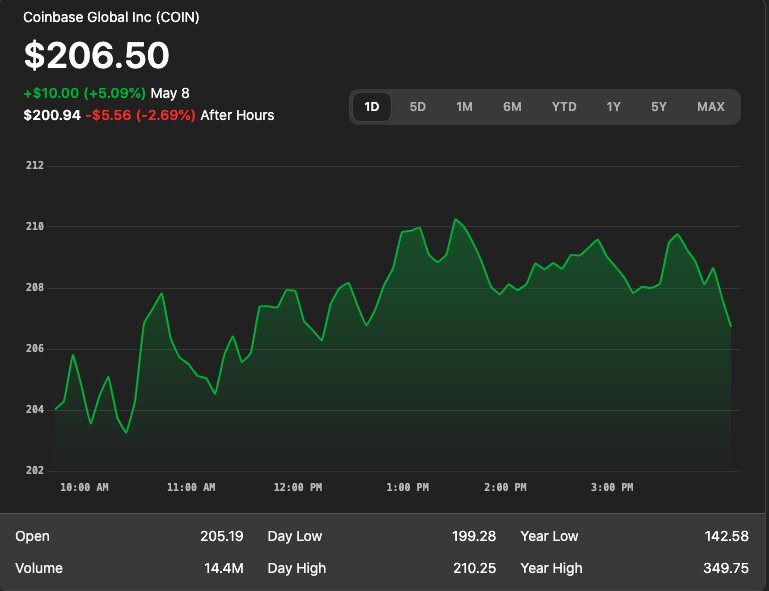Click the Coinbase Global Inc (COIN) title

pos(111,17)
